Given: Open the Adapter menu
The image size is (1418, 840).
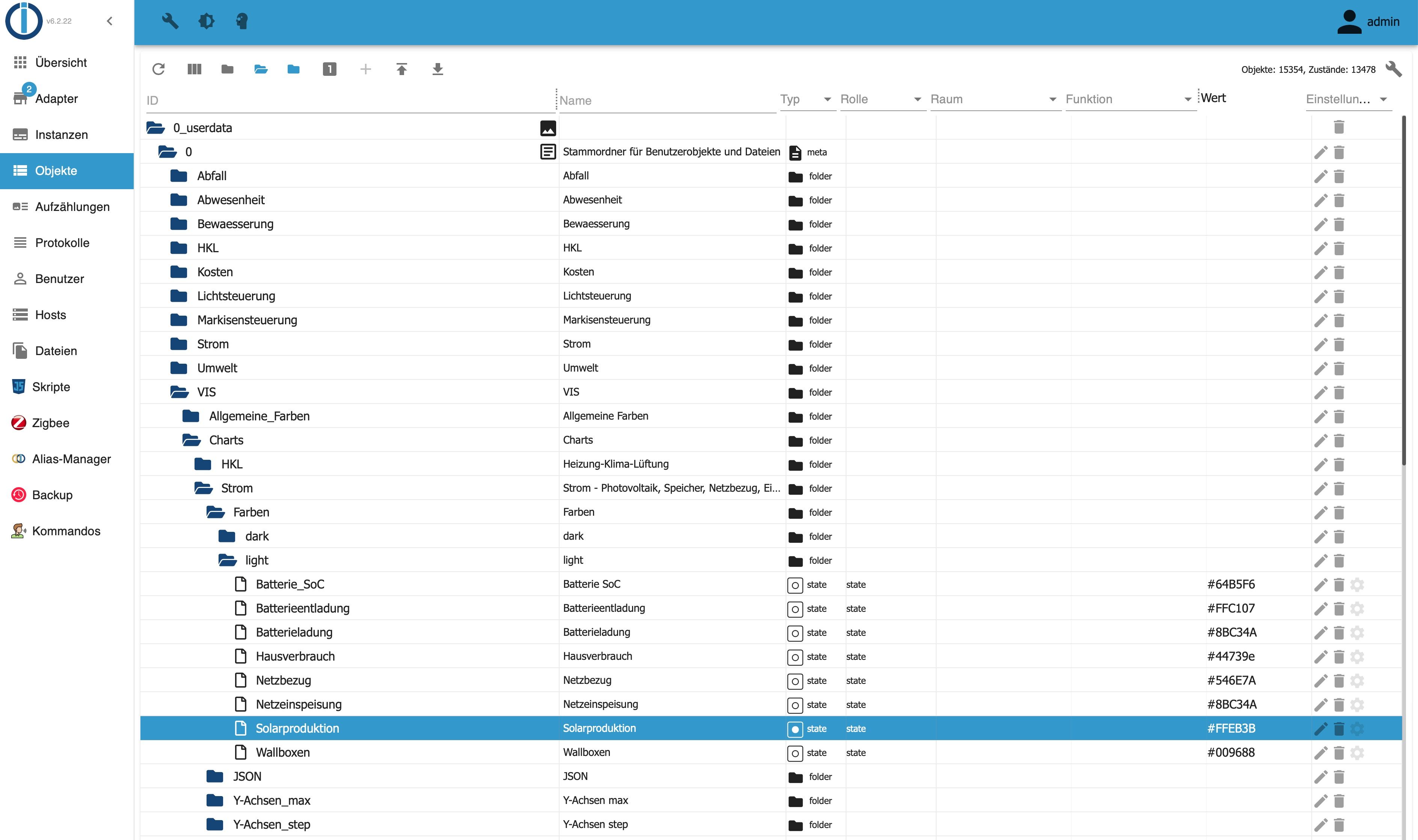Looking at the screenshot, I should [x=67, y=98].
